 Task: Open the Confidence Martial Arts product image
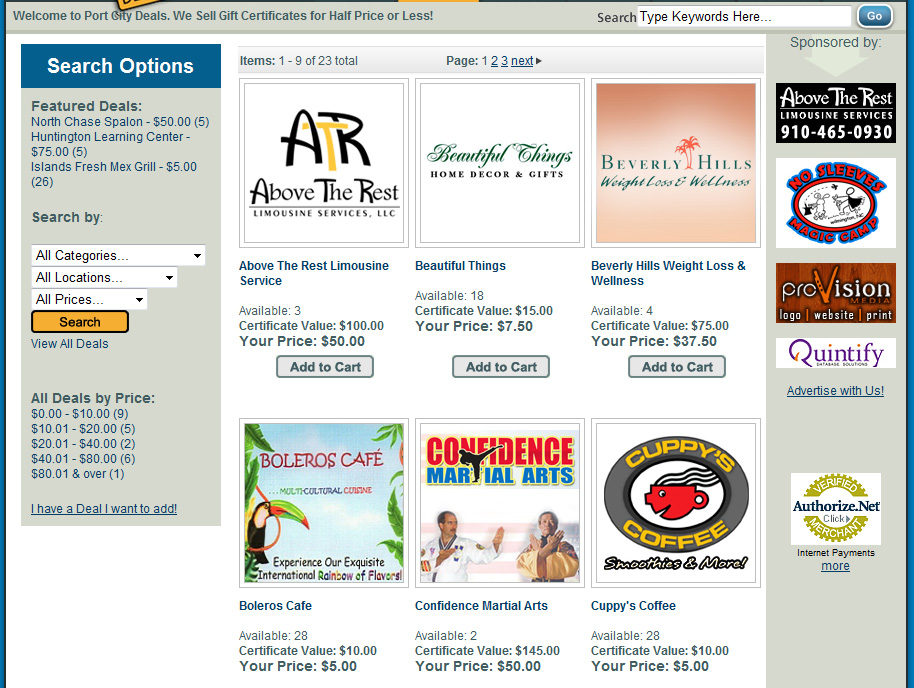tap(500, 503)
